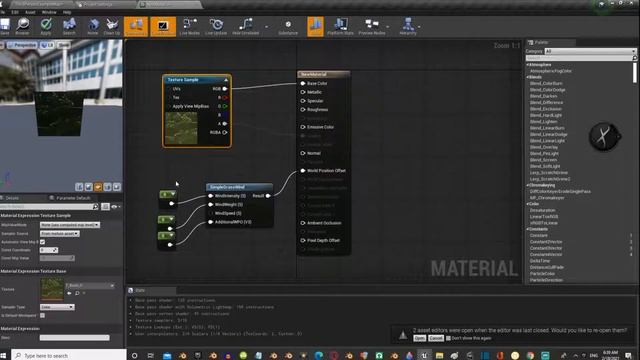Click the Search toolbar icon
Image resolution: width=640 pixels, height=360 pixels.
pyautogui.click(x=69, y=26)
